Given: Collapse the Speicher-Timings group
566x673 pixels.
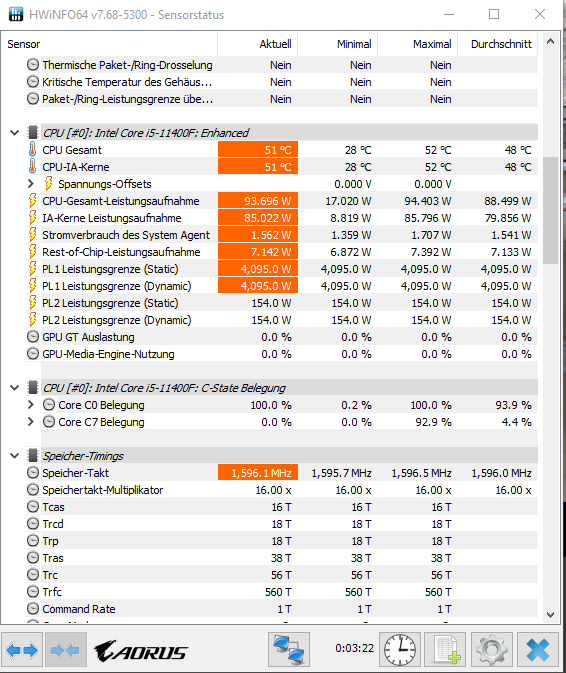Looking at the screenshot, I should pos(15,455).
